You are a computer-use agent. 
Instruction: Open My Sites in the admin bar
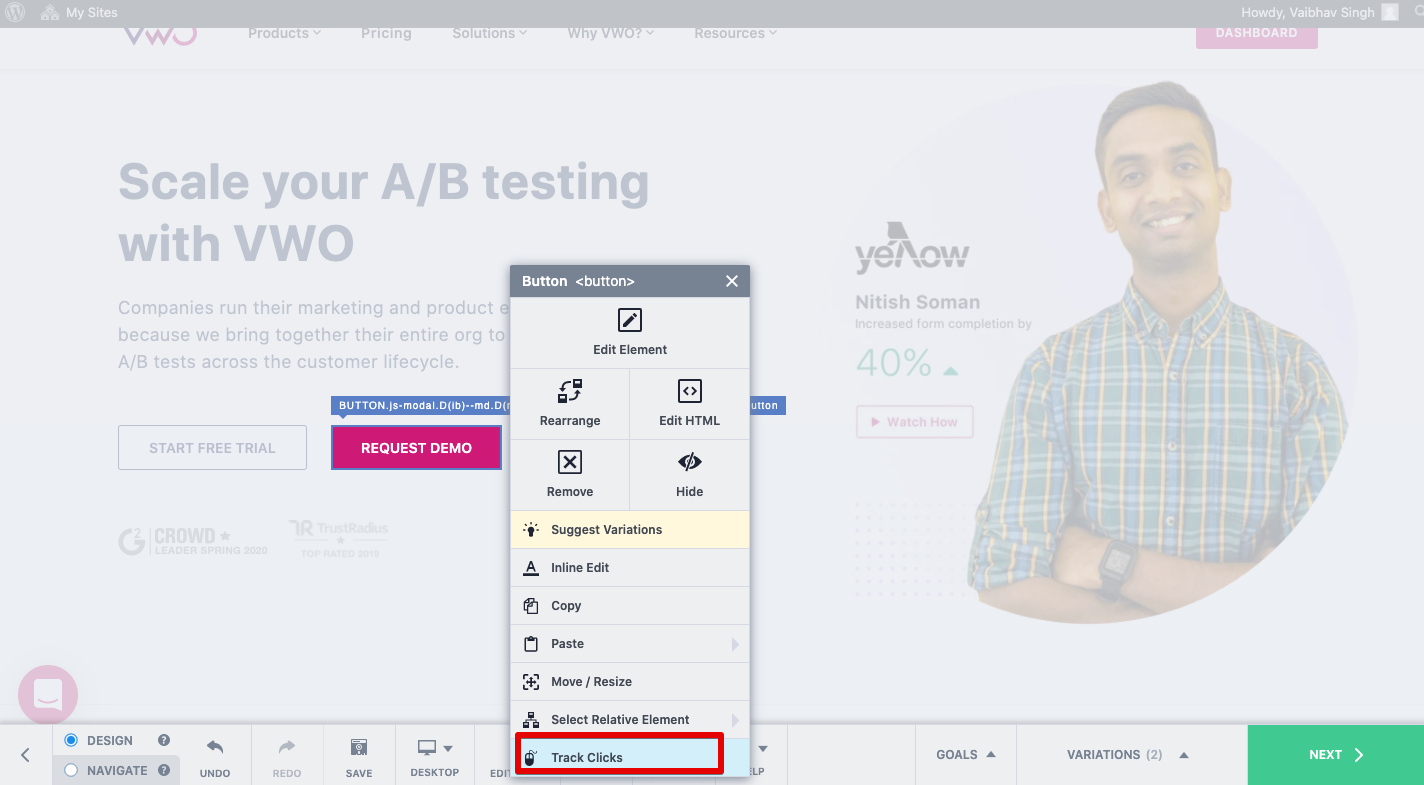(x=79, y=13)
